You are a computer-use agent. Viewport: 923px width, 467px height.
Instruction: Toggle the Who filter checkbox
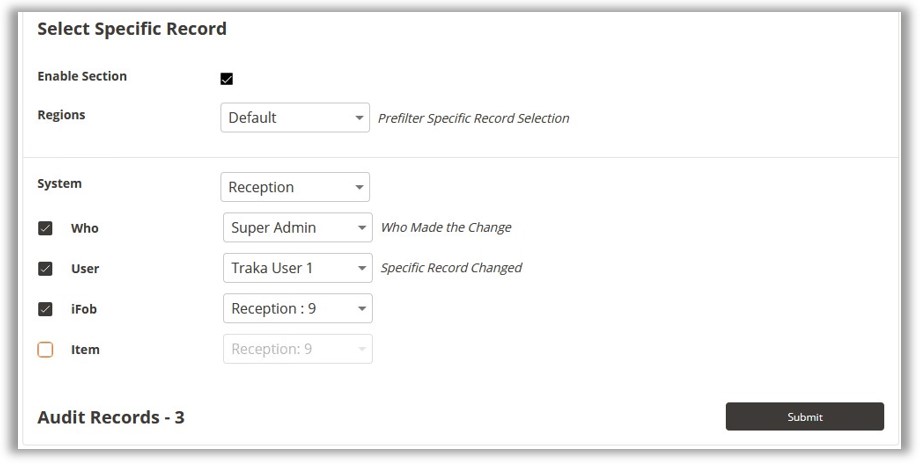[45, 228]
